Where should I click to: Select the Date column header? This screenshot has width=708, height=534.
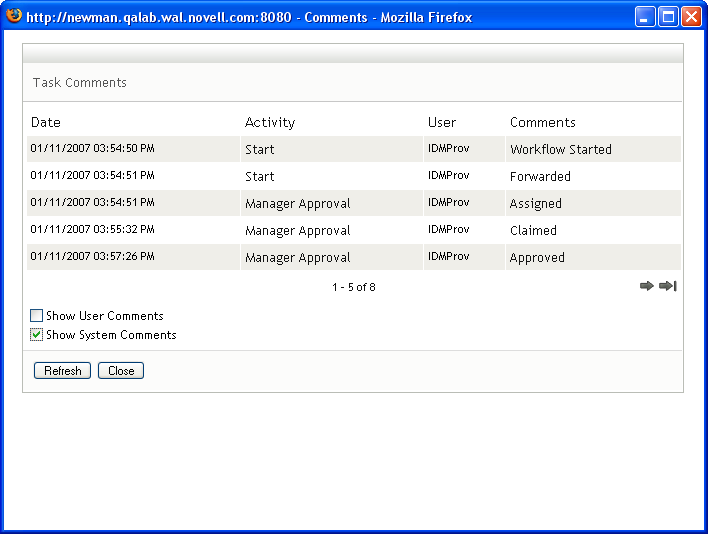pos(46,123)
